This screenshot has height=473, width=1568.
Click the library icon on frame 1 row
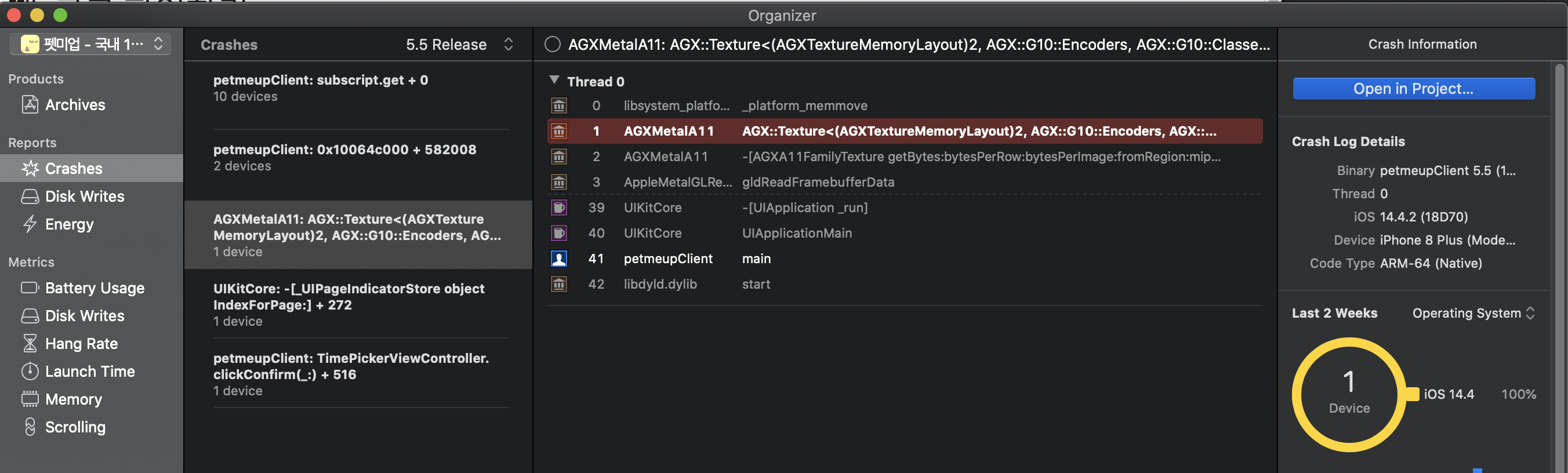[559, 132]
